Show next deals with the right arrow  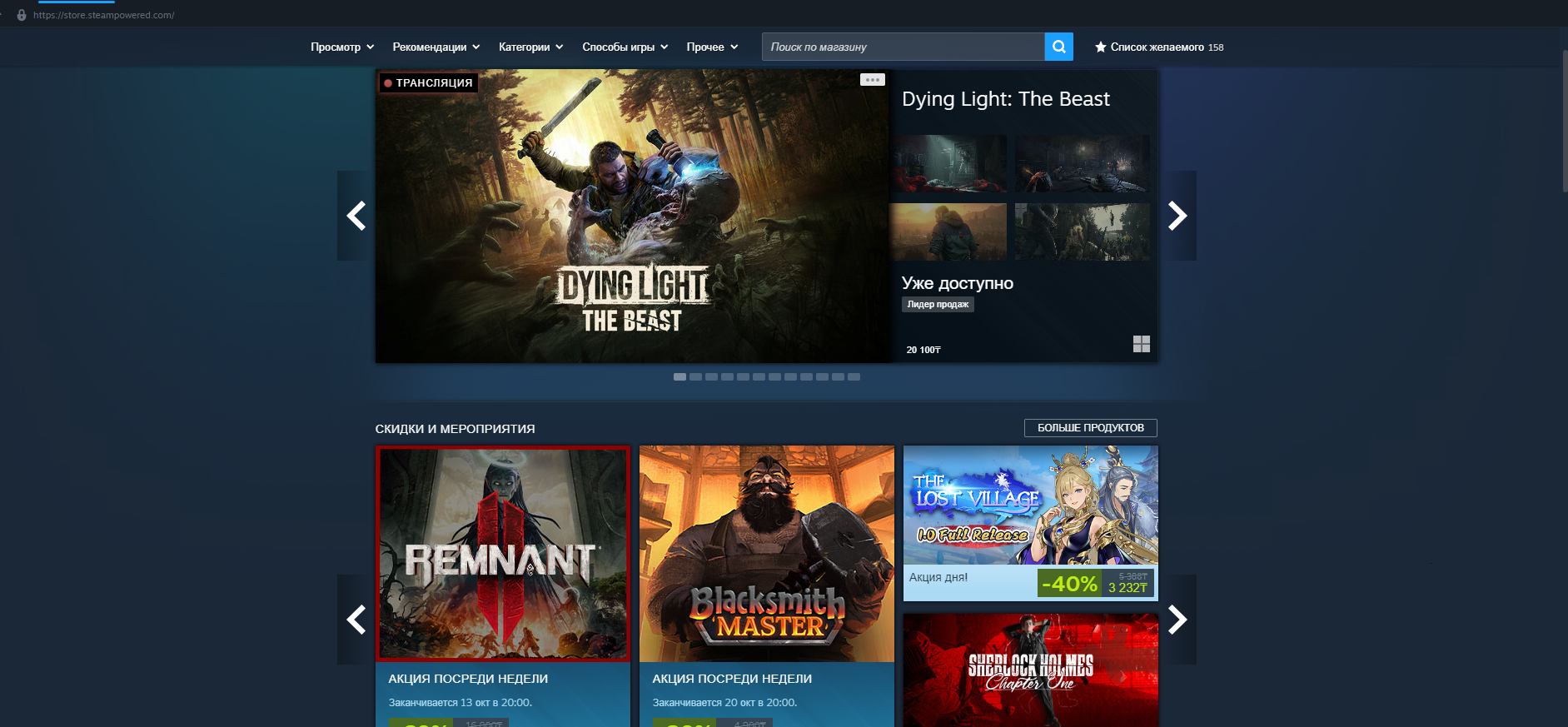click(x=1177, y=620)
